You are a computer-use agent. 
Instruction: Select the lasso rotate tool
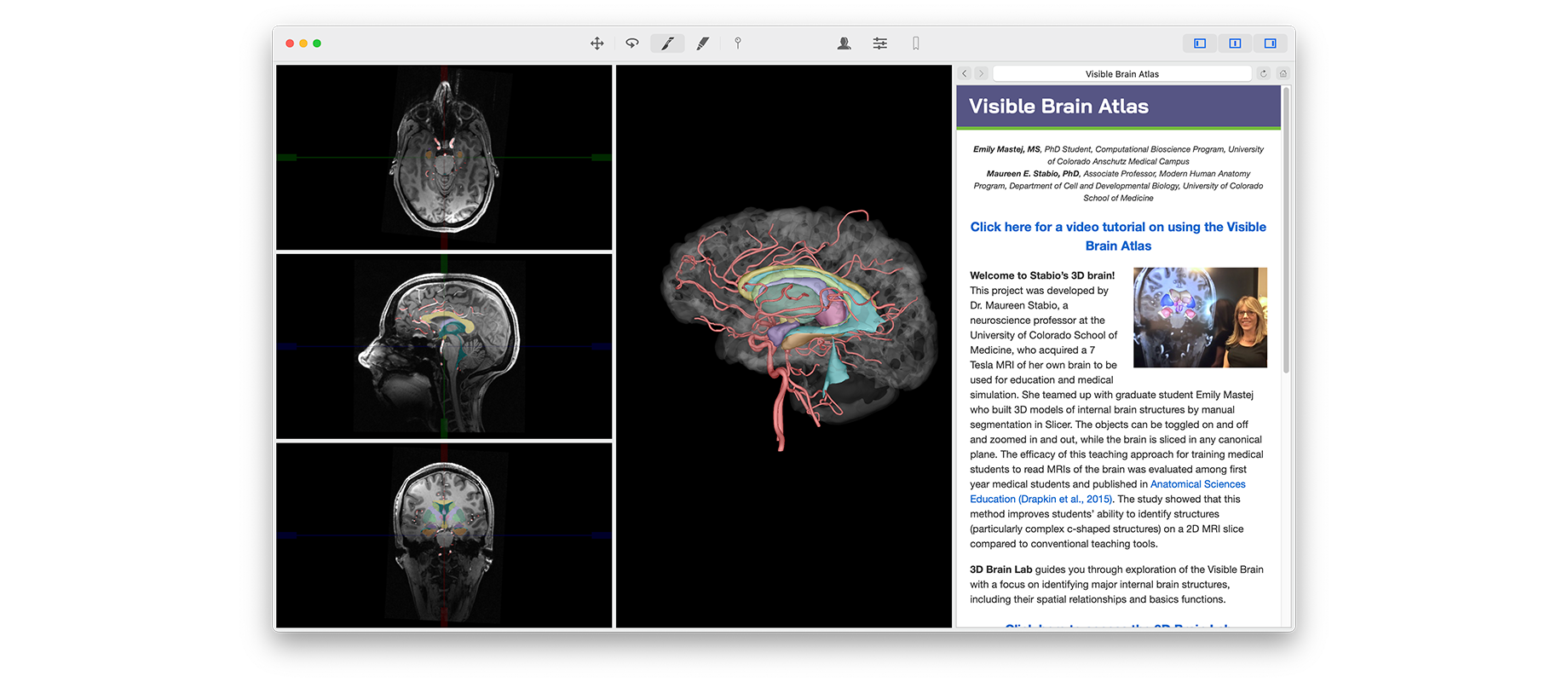pos(631,43)
